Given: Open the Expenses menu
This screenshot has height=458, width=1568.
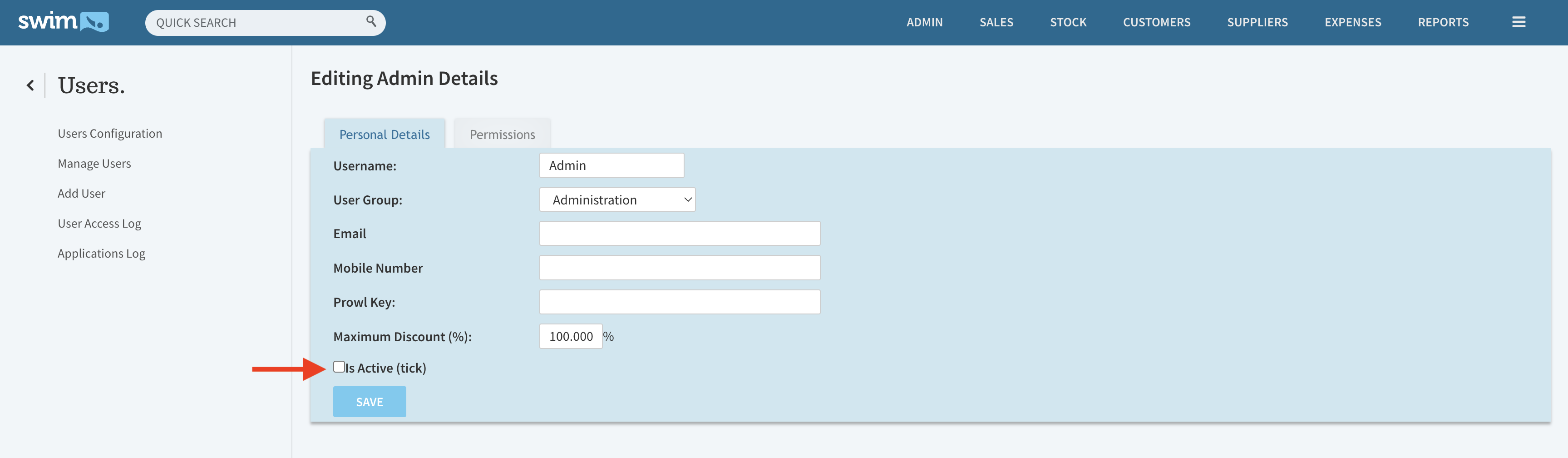Looking at the screenshot, I should (1352, 23).
